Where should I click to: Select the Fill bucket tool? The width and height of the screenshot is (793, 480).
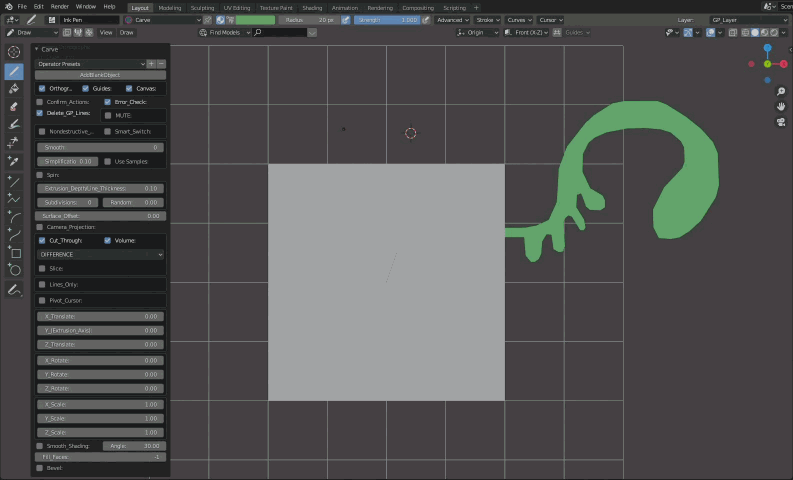14,88
